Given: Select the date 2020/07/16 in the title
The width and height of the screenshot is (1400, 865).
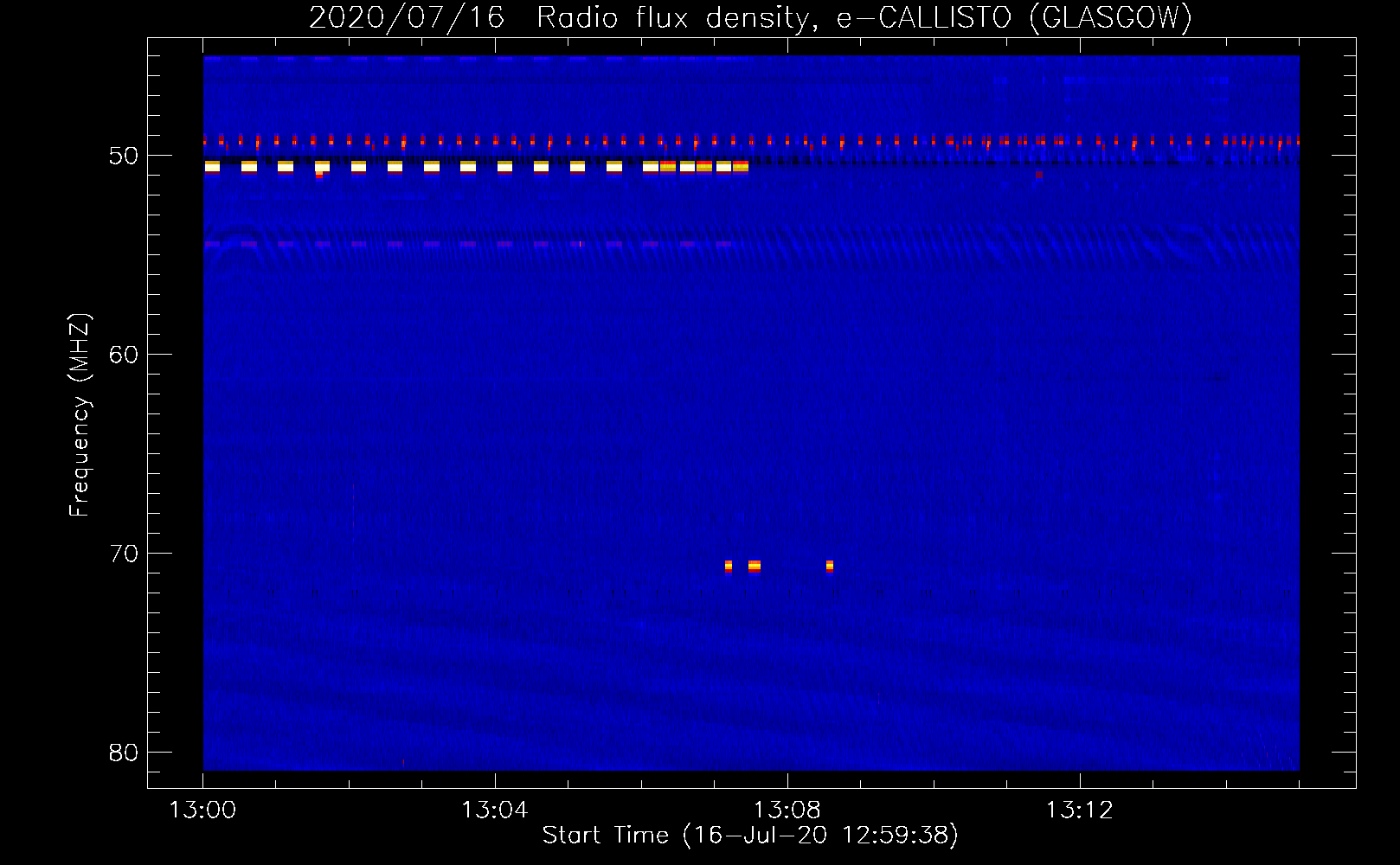Looking at the screenshot, I should coord(406,17).
